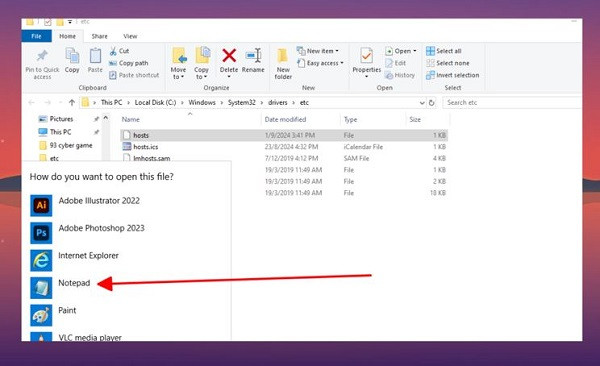Sort by Date modified column
This screenshot has height=366, width=600.
tap(285, 119)
